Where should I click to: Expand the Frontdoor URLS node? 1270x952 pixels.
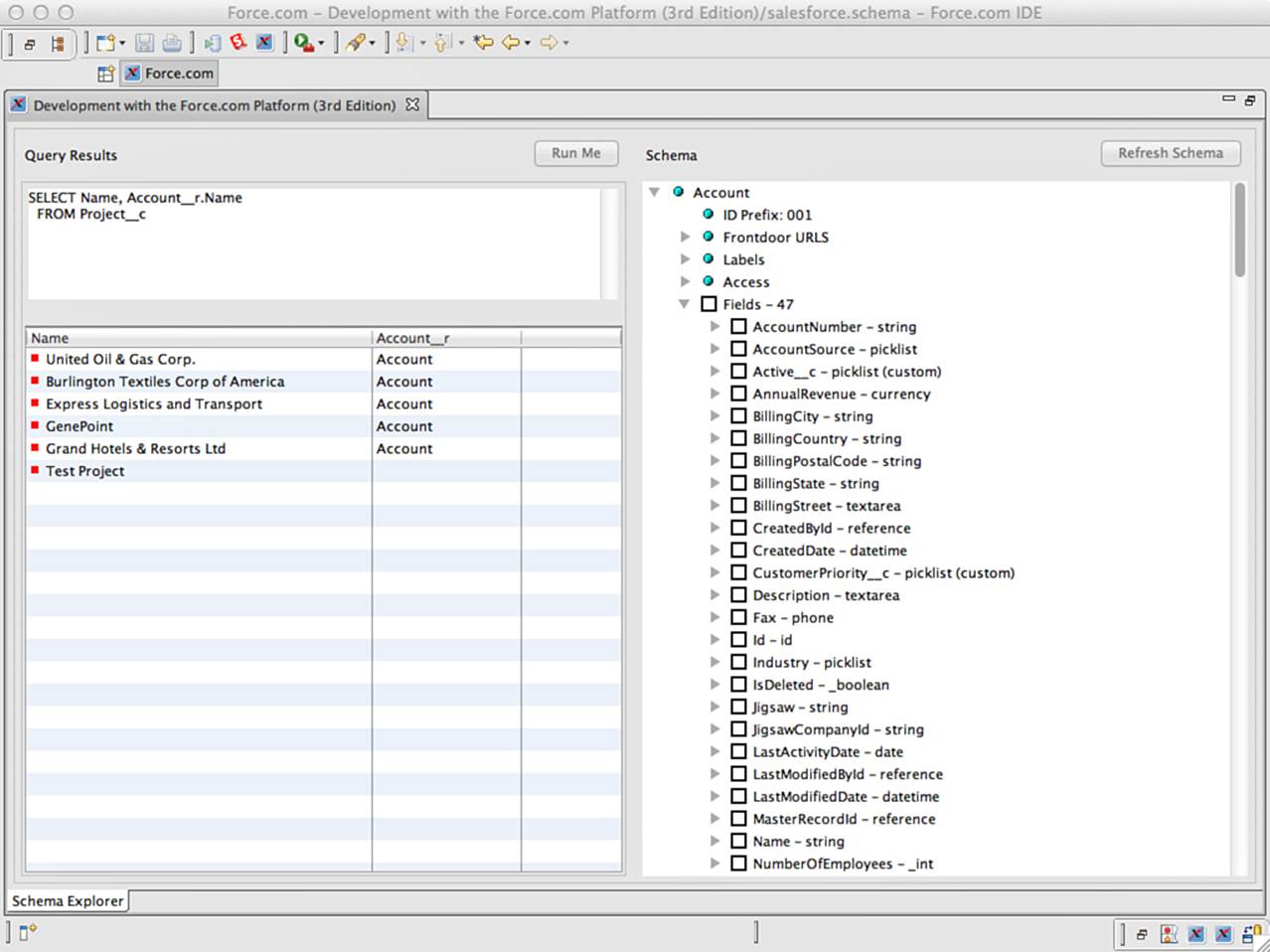[685, 237]
